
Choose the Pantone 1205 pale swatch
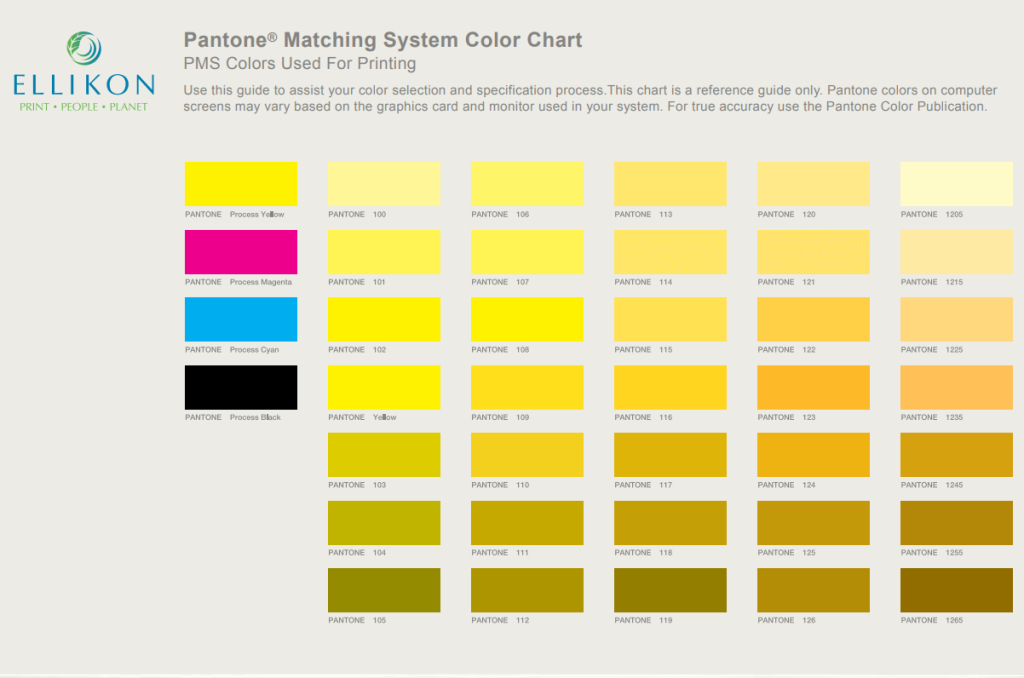pyautogui.click(x=956, y=184)
